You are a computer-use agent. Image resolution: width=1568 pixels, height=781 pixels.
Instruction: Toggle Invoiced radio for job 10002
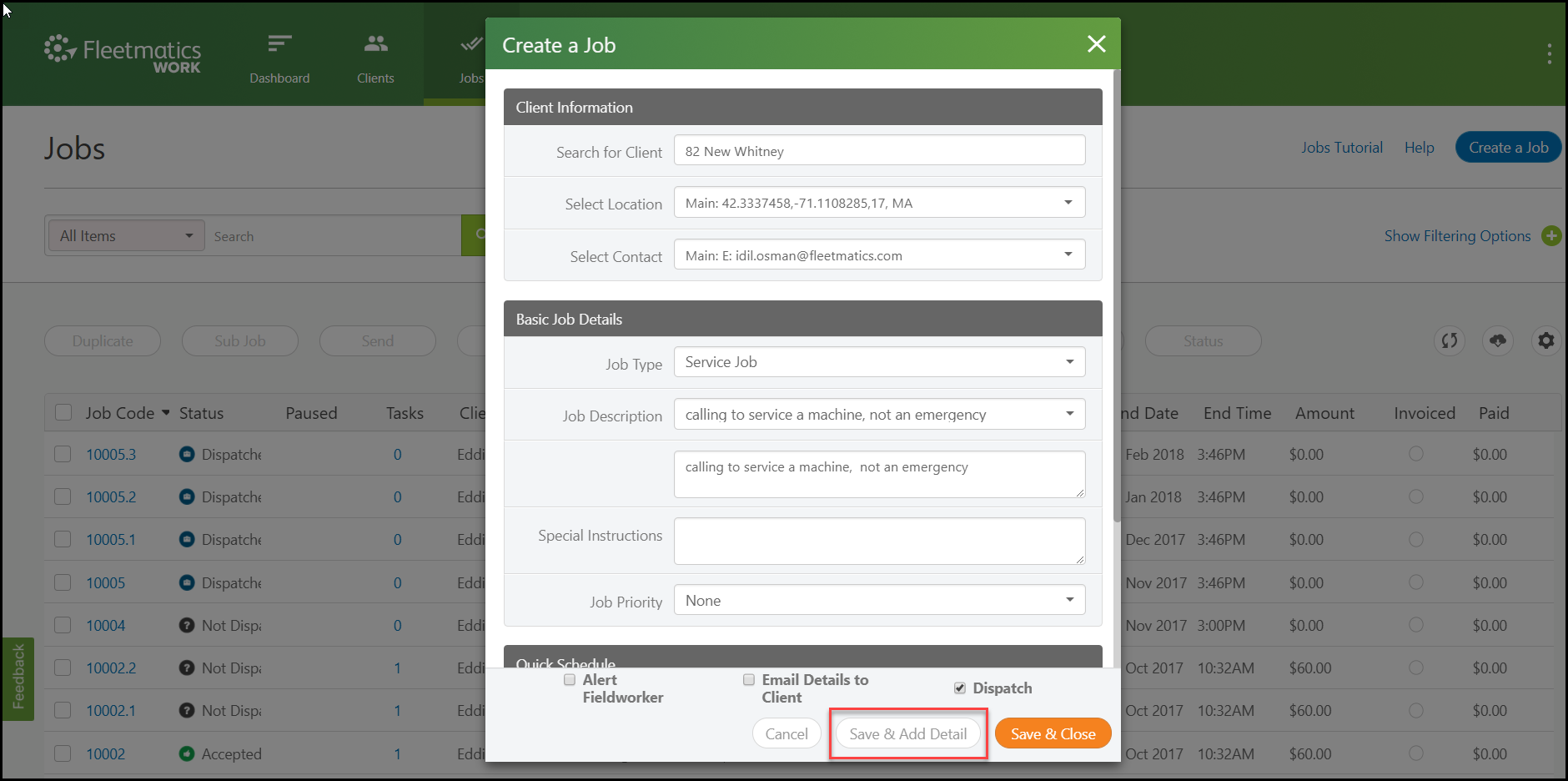(1416, 753)
